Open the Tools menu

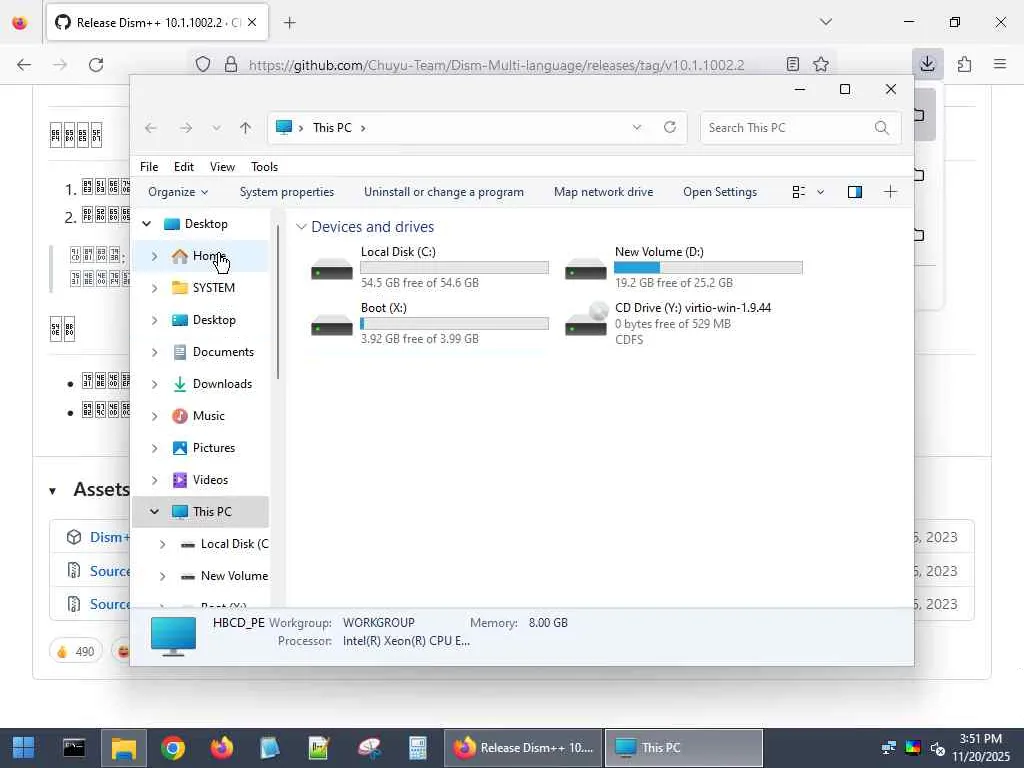(x=264, y=167)
